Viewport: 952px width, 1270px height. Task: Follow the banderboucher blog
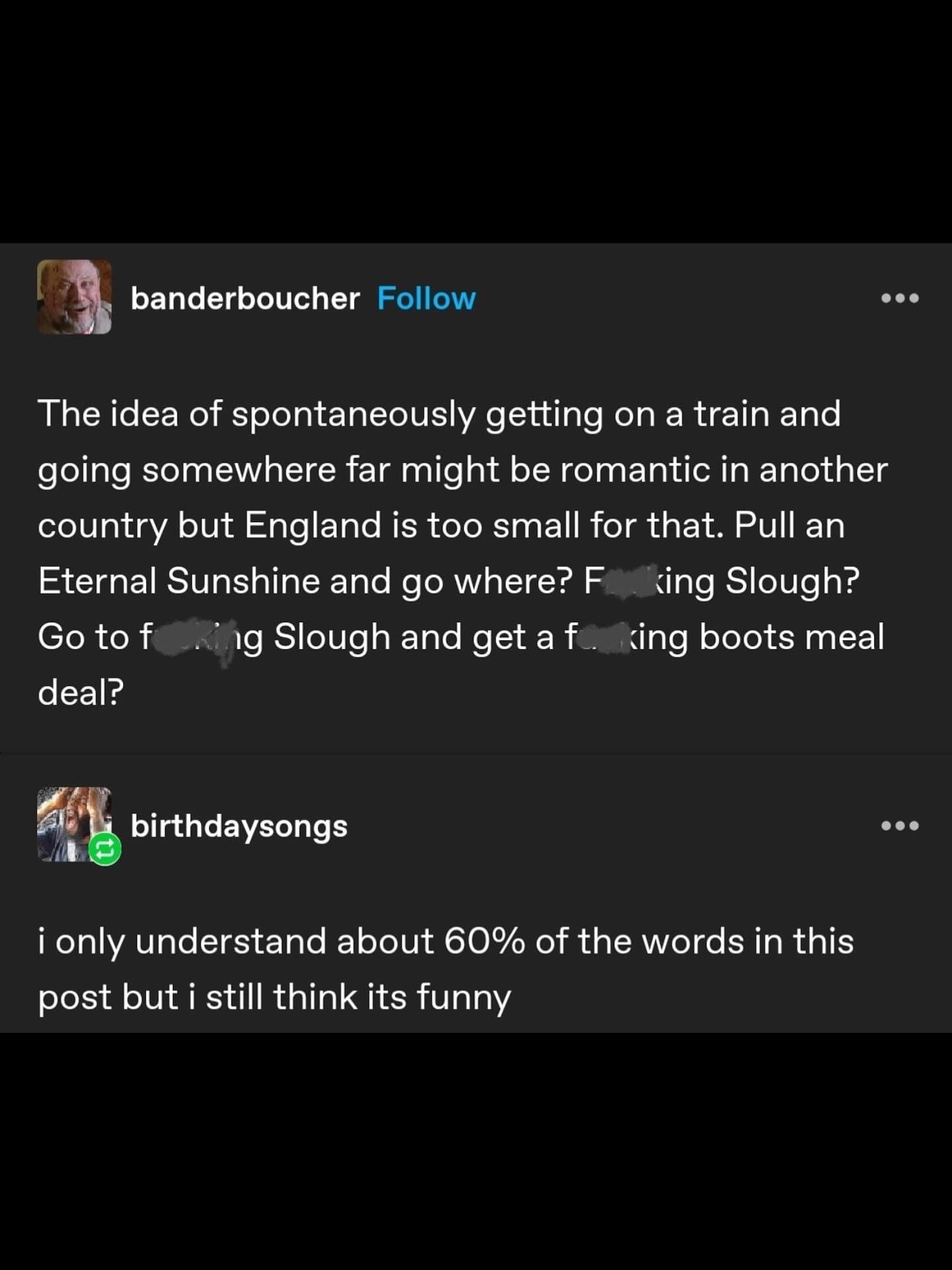click(426, 299)
